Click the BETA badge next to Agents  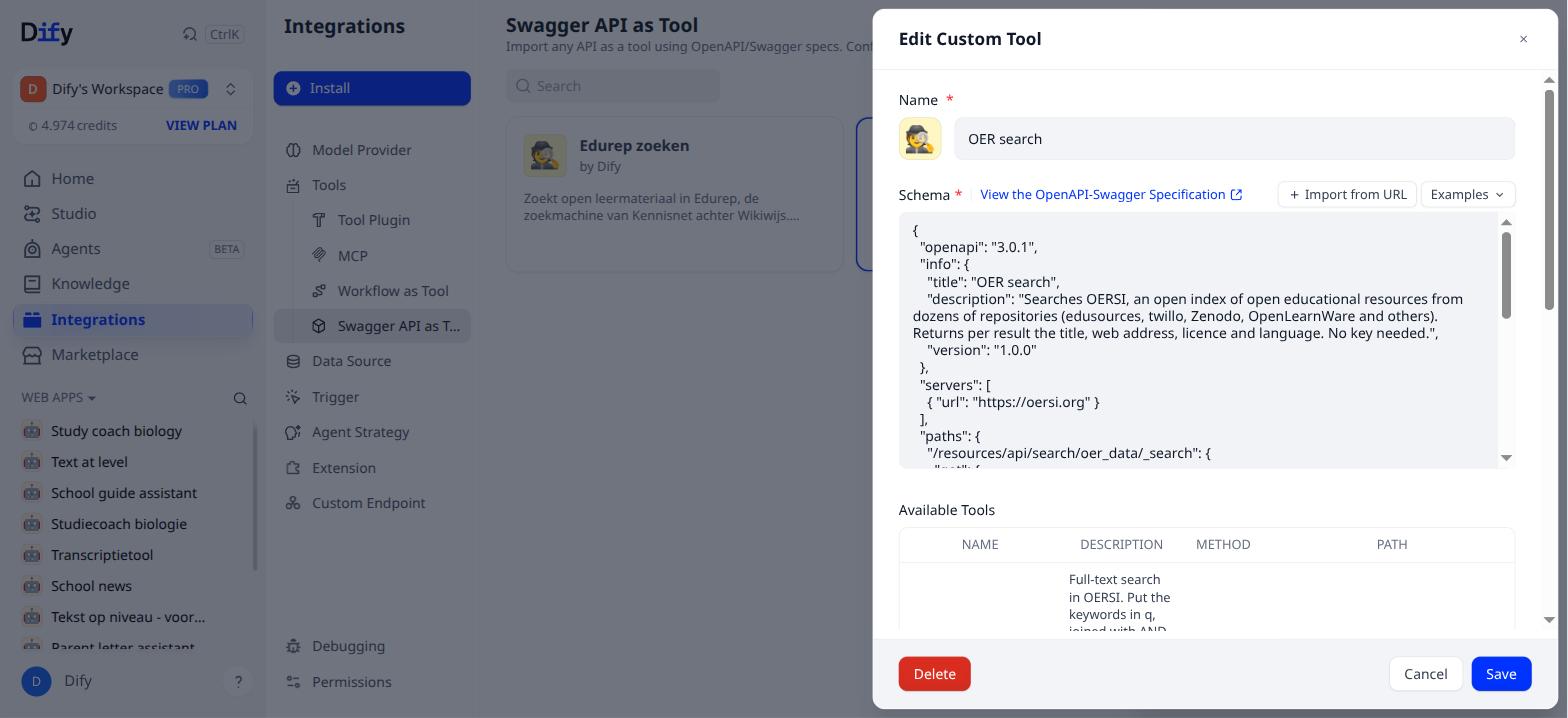point(227,249)
